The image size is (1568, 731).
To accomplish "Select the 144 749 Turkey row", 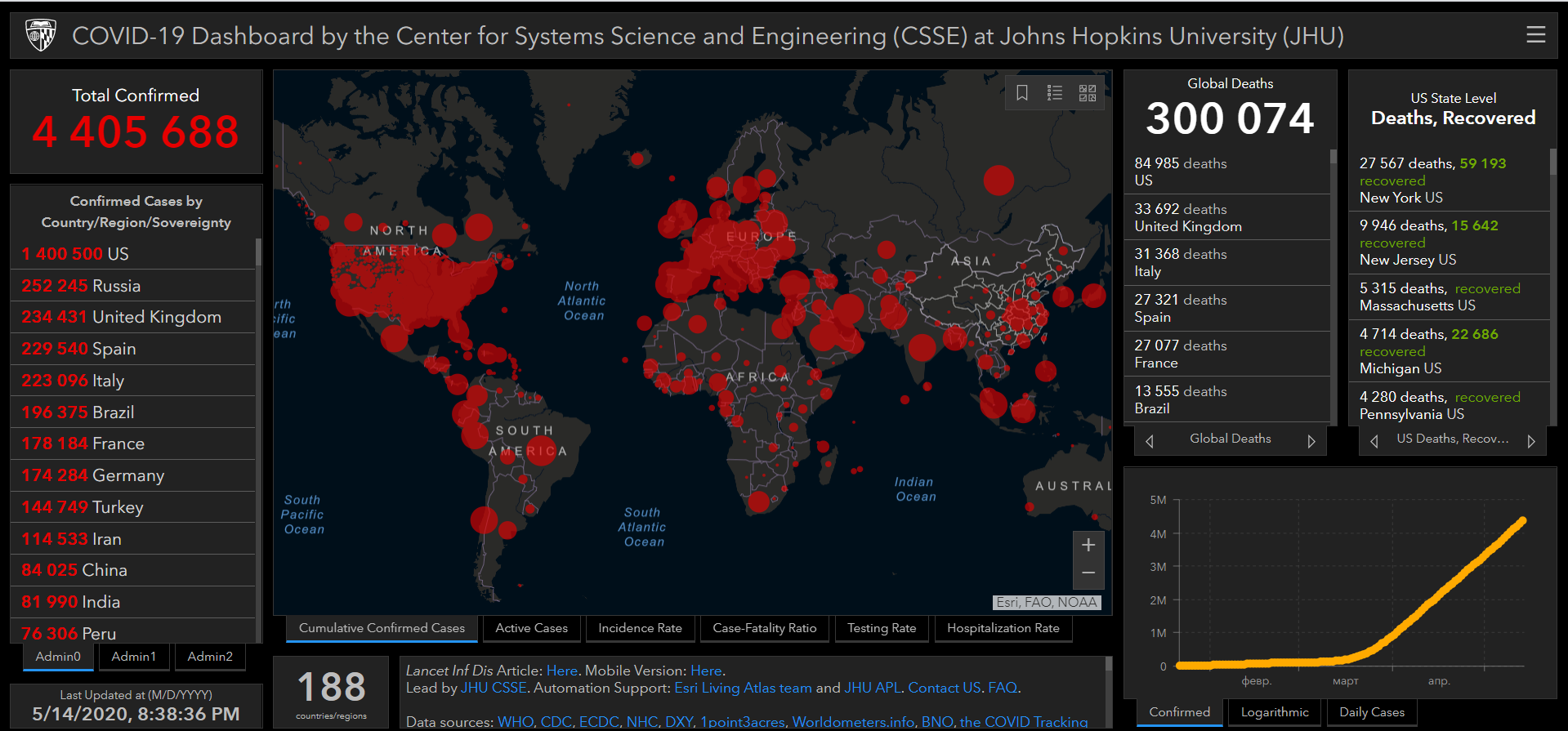I will [133, 507].
